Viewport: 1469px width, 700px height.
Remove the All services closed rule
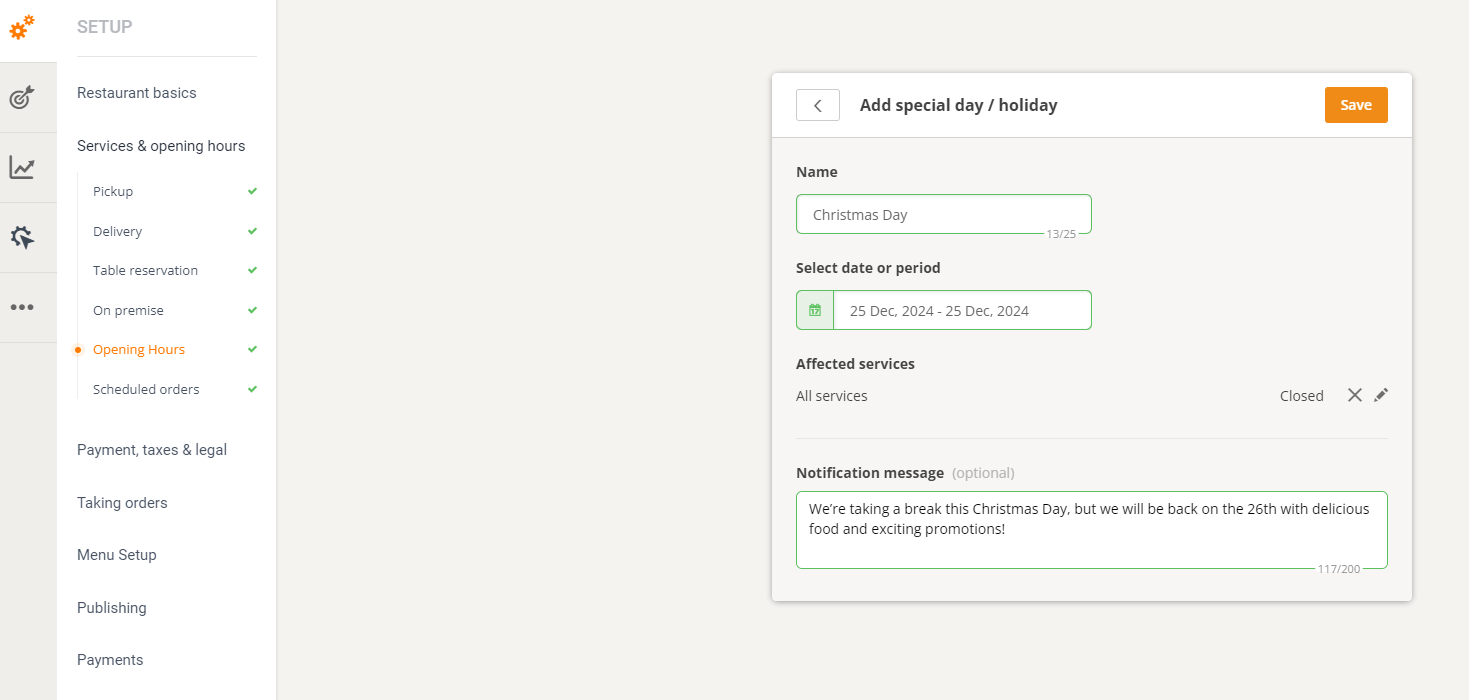pyautogui.click(x=1354, y=395)
